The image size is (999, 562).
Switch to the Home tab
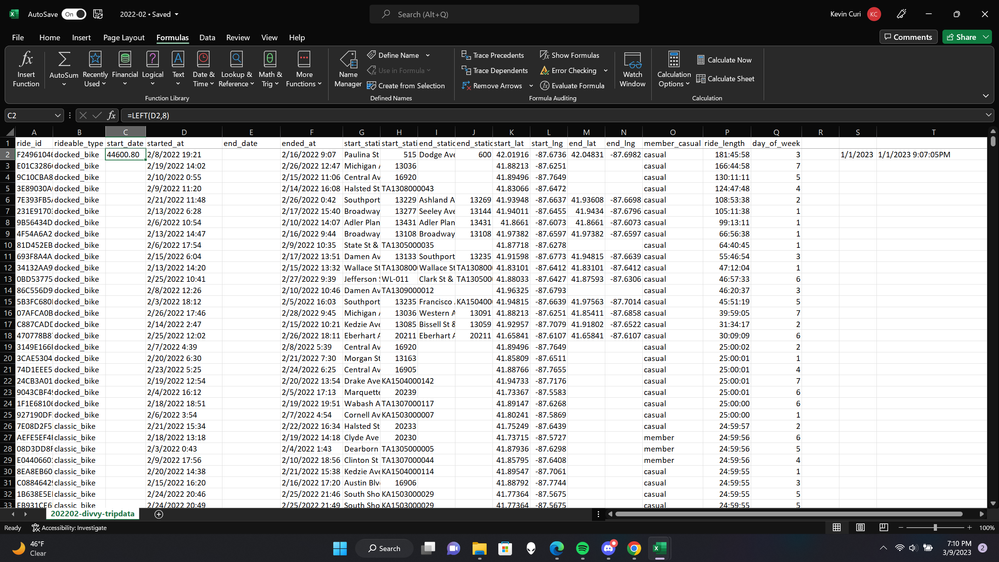[x=50, y=38]
